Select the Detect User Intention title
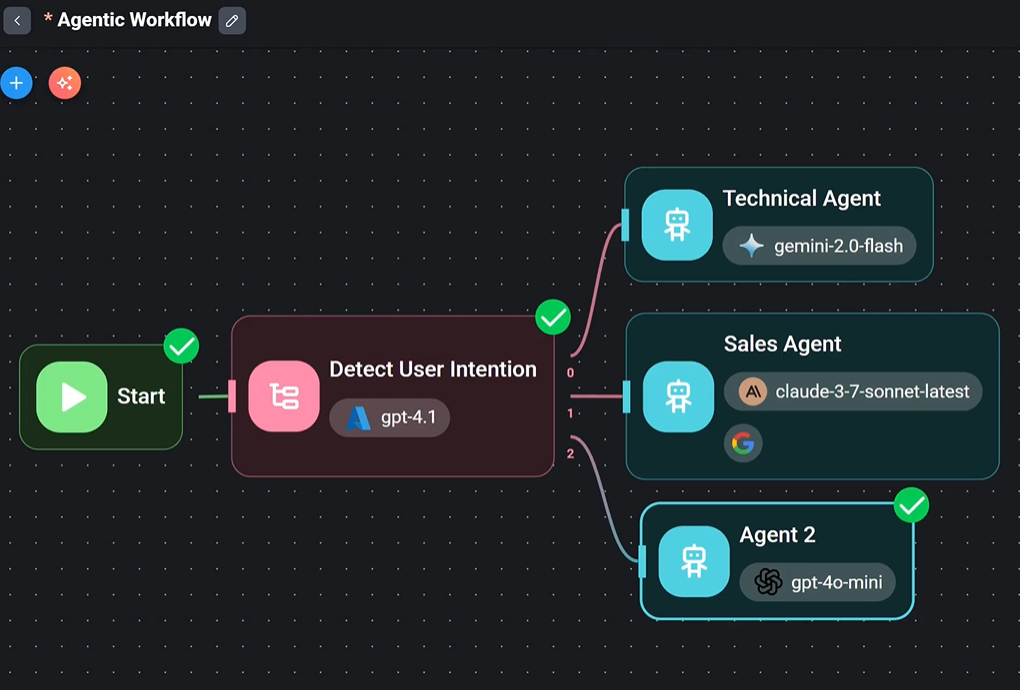Image resolution: width=1020 pixels, height=690 pixels. [x=433, y=369]
